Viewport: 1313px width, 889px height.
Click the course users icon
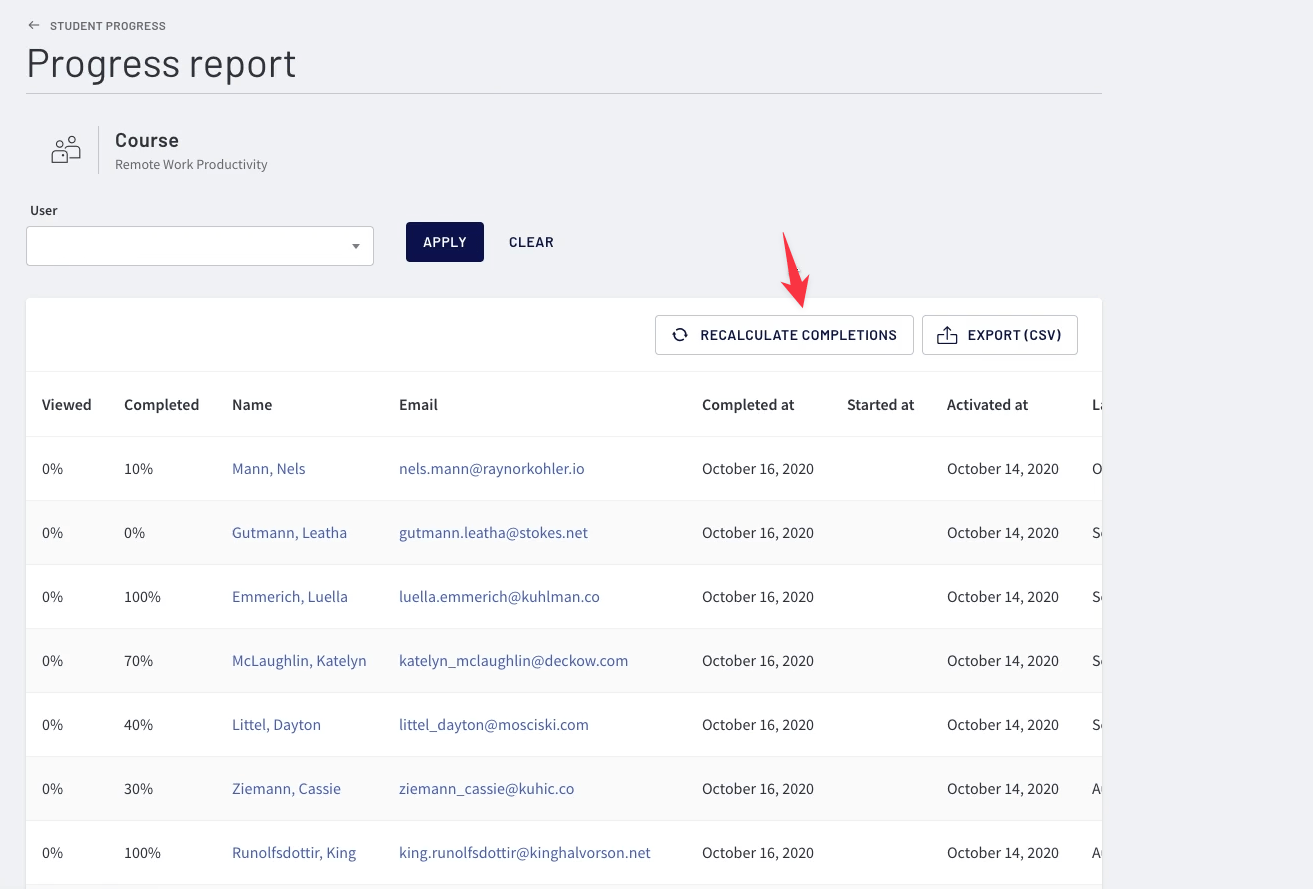[x=66, y=150]
